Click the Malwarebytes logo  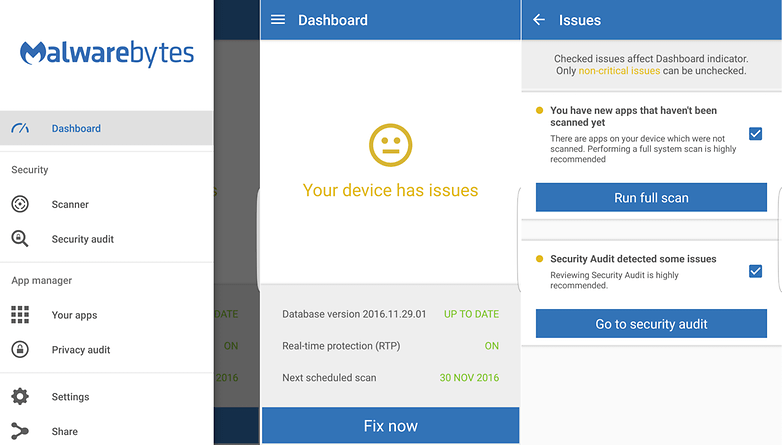point(107,53)
